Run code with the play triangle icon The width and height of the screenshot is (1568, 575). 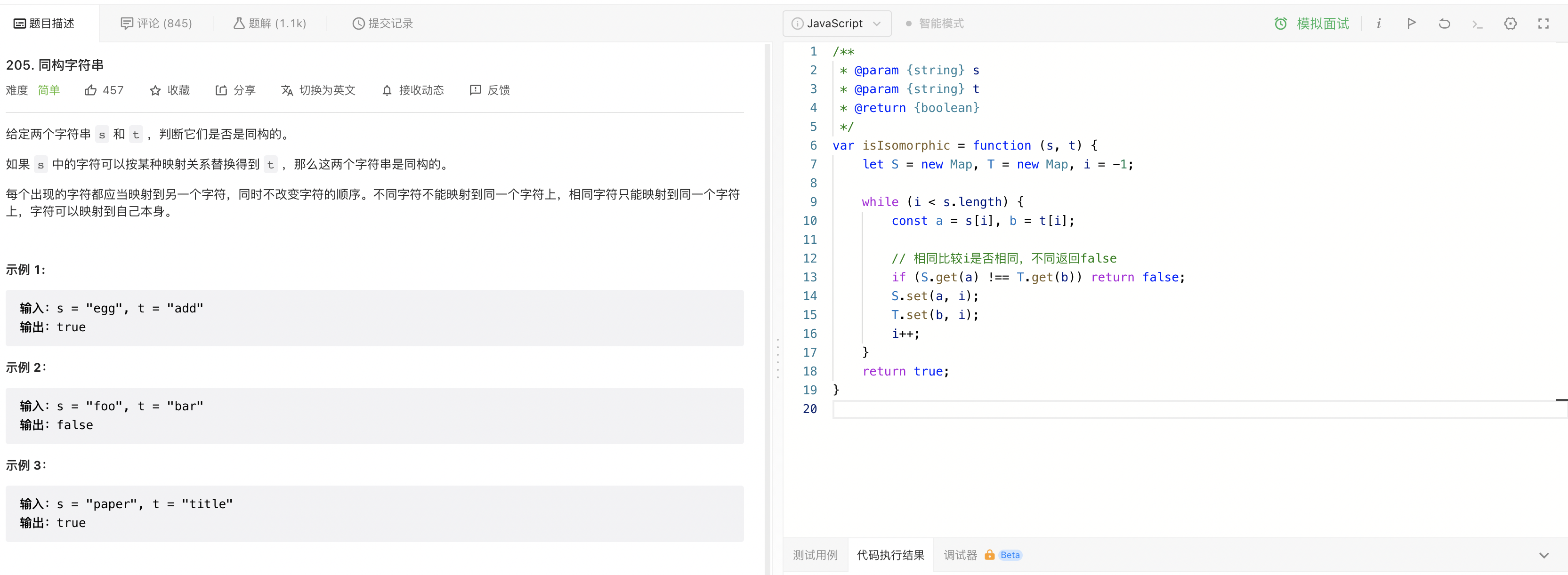(1411, 24)
